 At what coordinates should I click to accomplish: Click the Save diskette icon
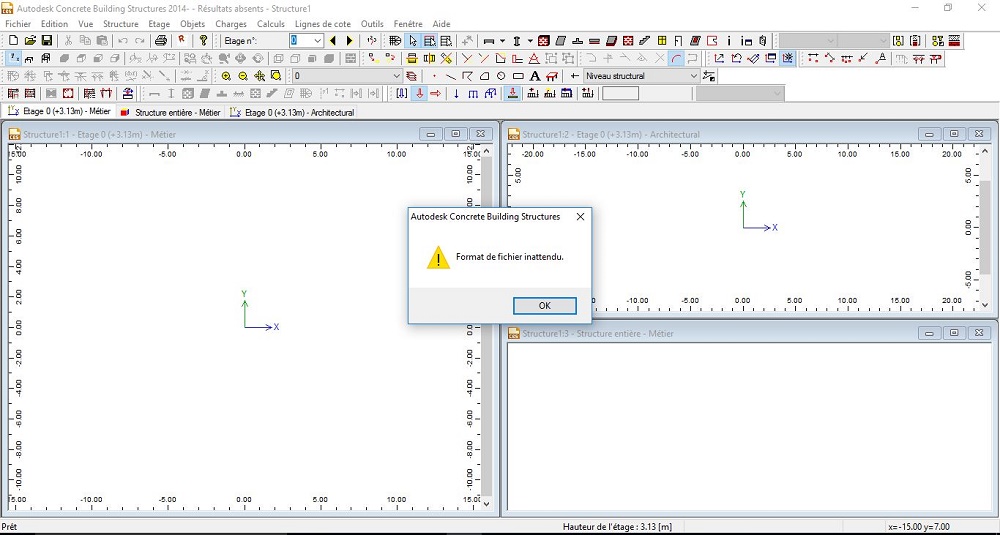click(x=47, y=41)
